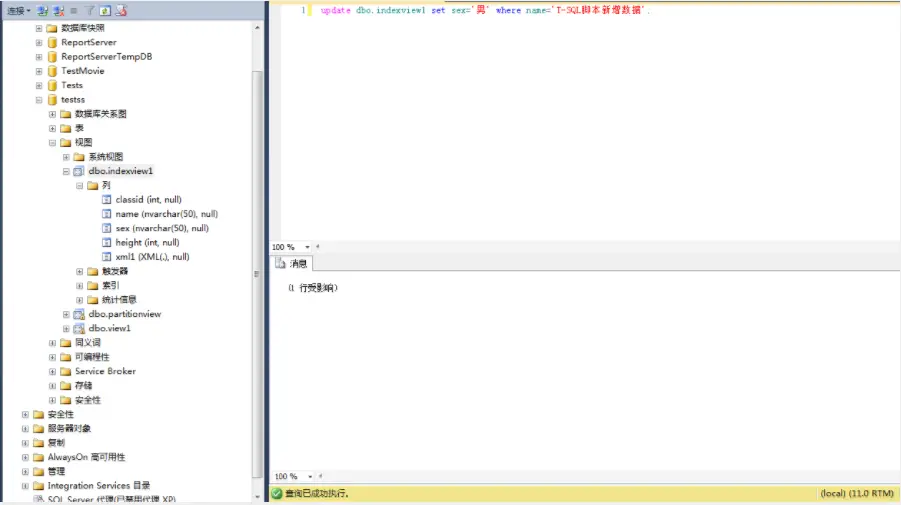The image size is (901, 505).
Task: Expand the 数据库快照 node
Action: 38,28
